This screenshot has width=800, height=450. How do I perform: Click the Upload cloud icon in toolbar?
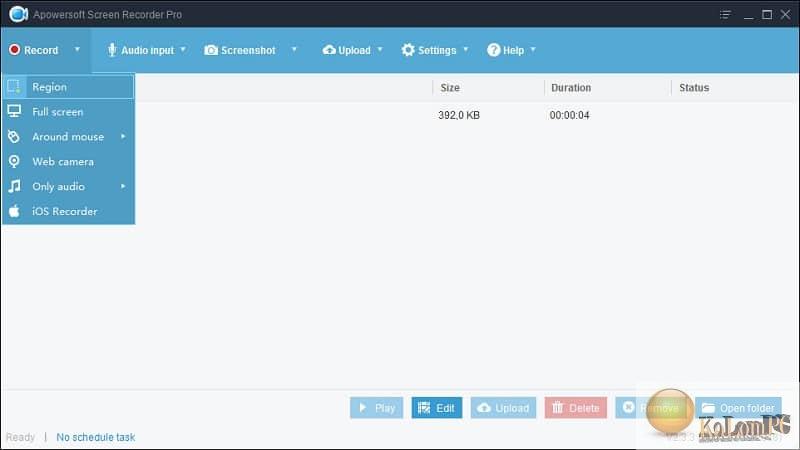(329, 50)
